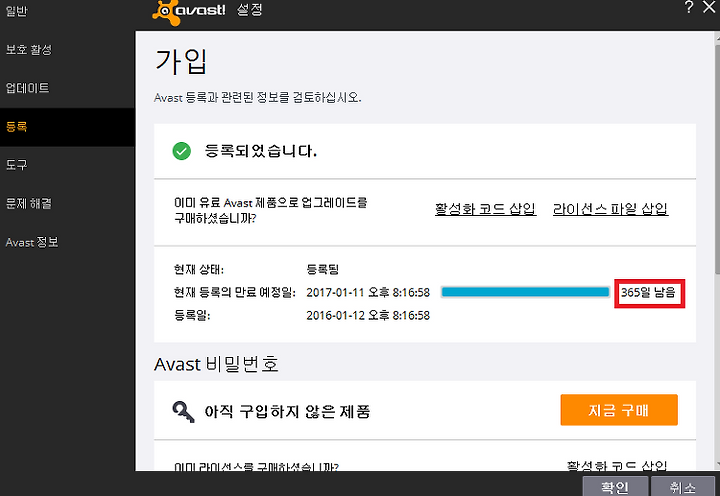Click the vertical scrollbar thumb

pos(717,159)
